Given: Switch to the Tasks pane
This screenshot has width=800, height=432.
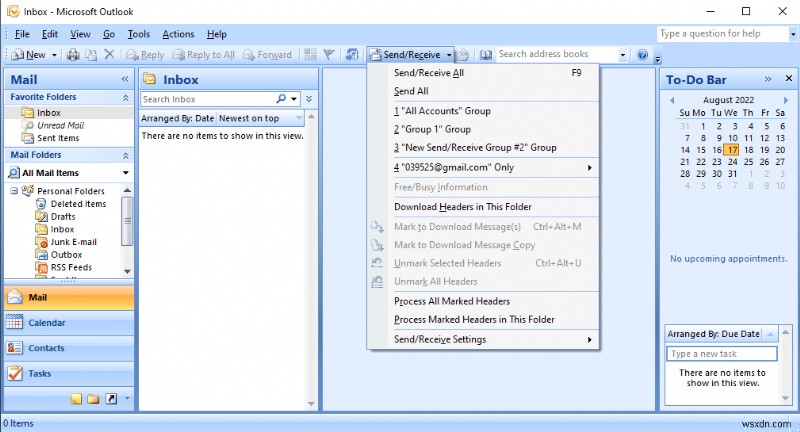Looking at the screenshot, I should tap(69, 373).
